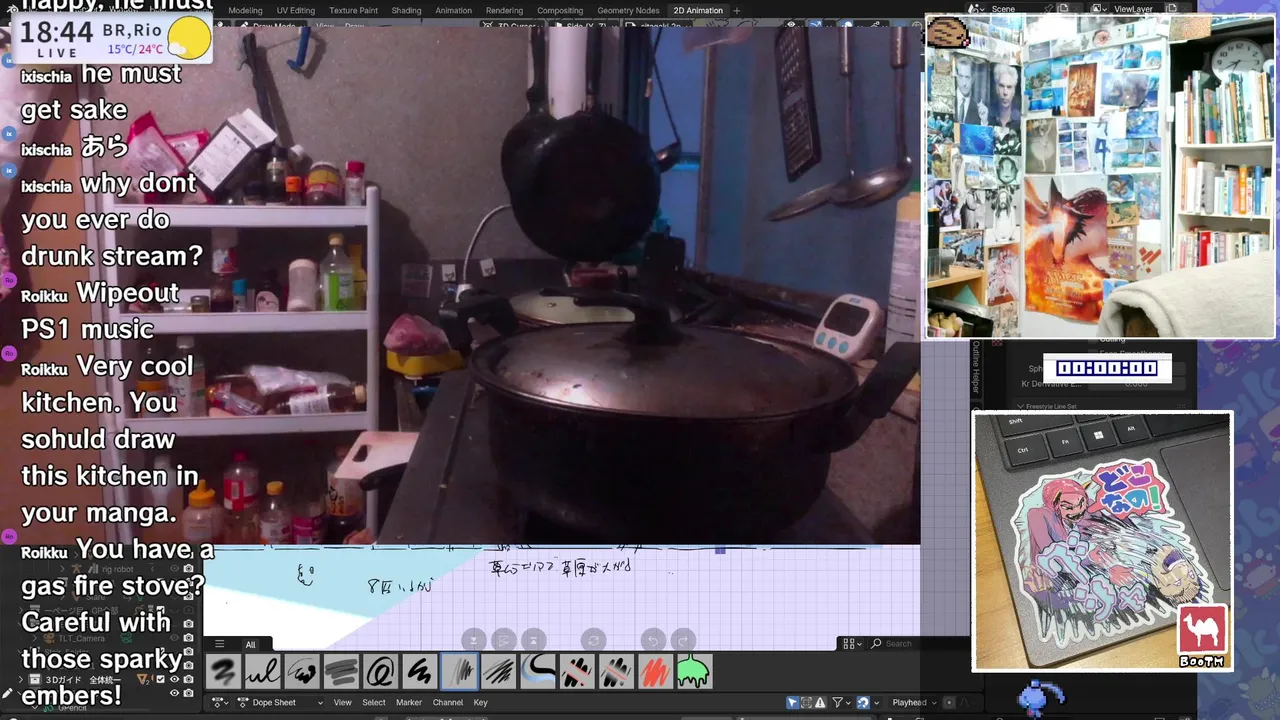Toggle Only Show Errors warning icon
1280x720 pixels.
click(x=820, y=702)
